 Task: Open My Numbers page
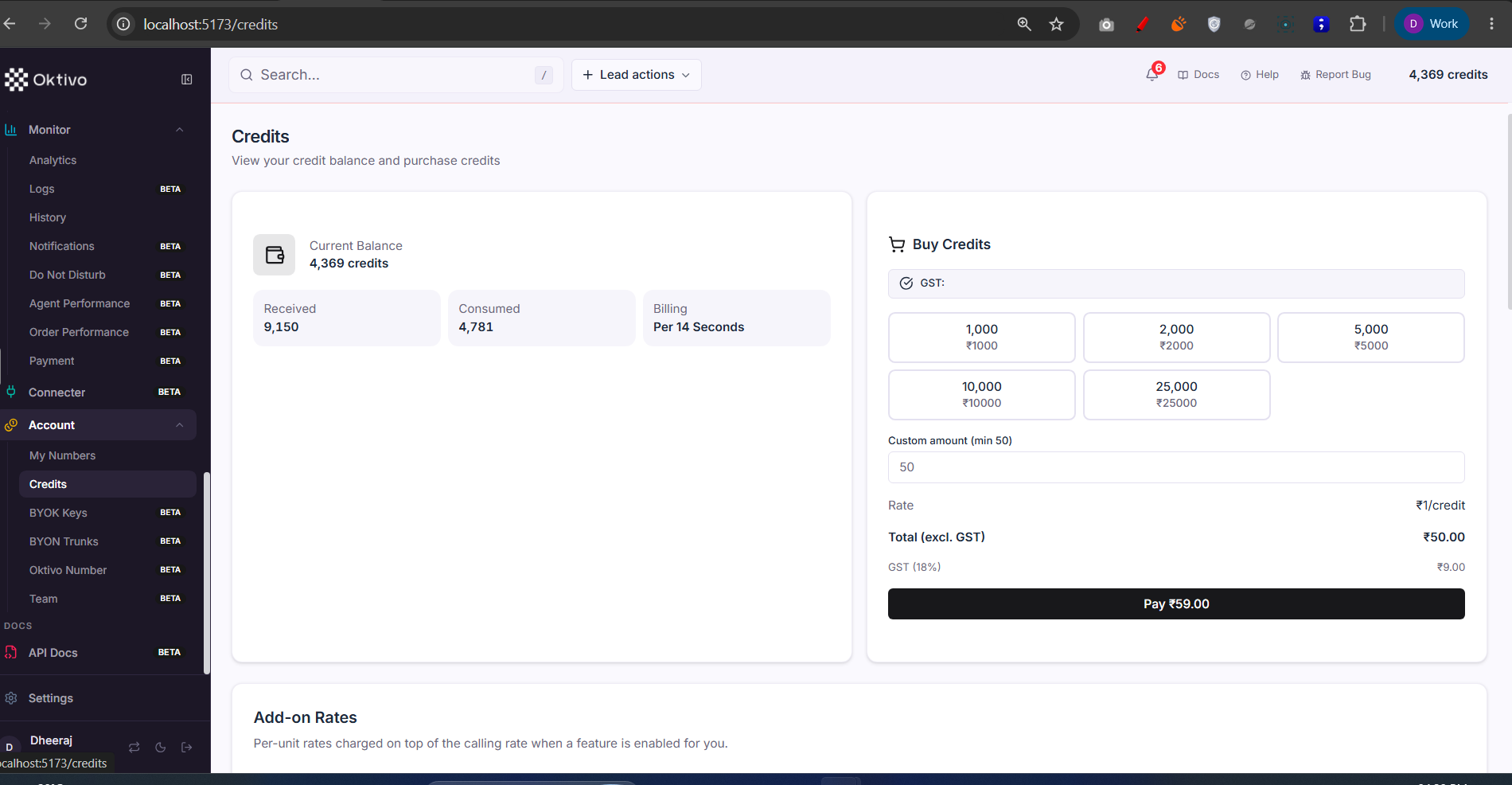click(x=62, y=455)
